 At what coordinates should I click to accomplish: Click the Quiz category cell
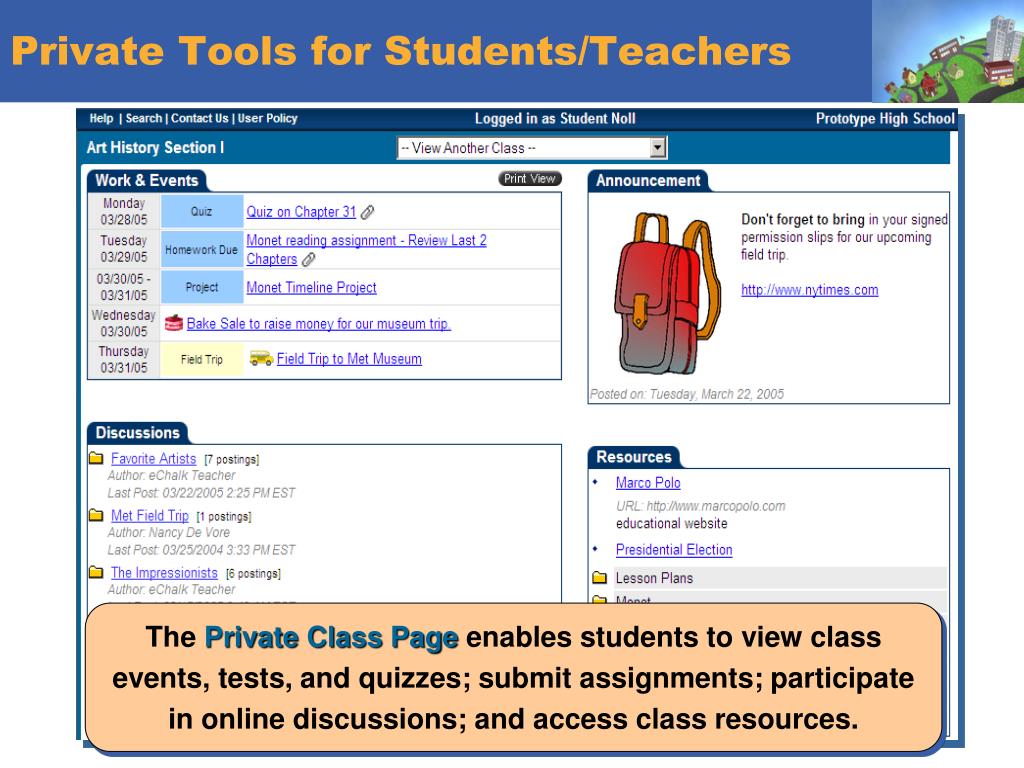pos(202,212)
